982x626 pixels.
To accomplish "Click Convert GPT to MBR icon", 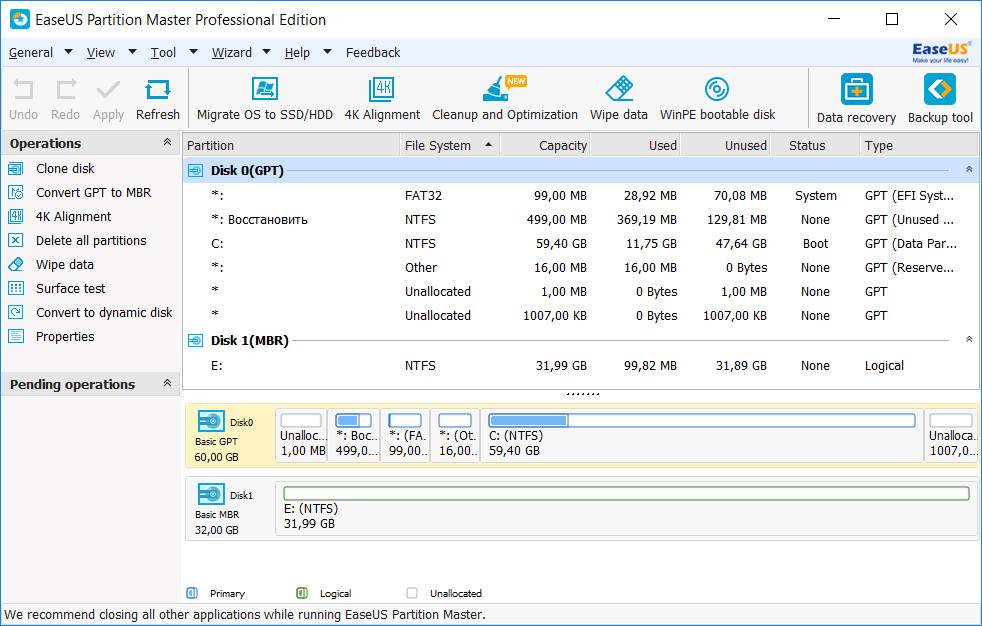I will click(x=16, y=192).
